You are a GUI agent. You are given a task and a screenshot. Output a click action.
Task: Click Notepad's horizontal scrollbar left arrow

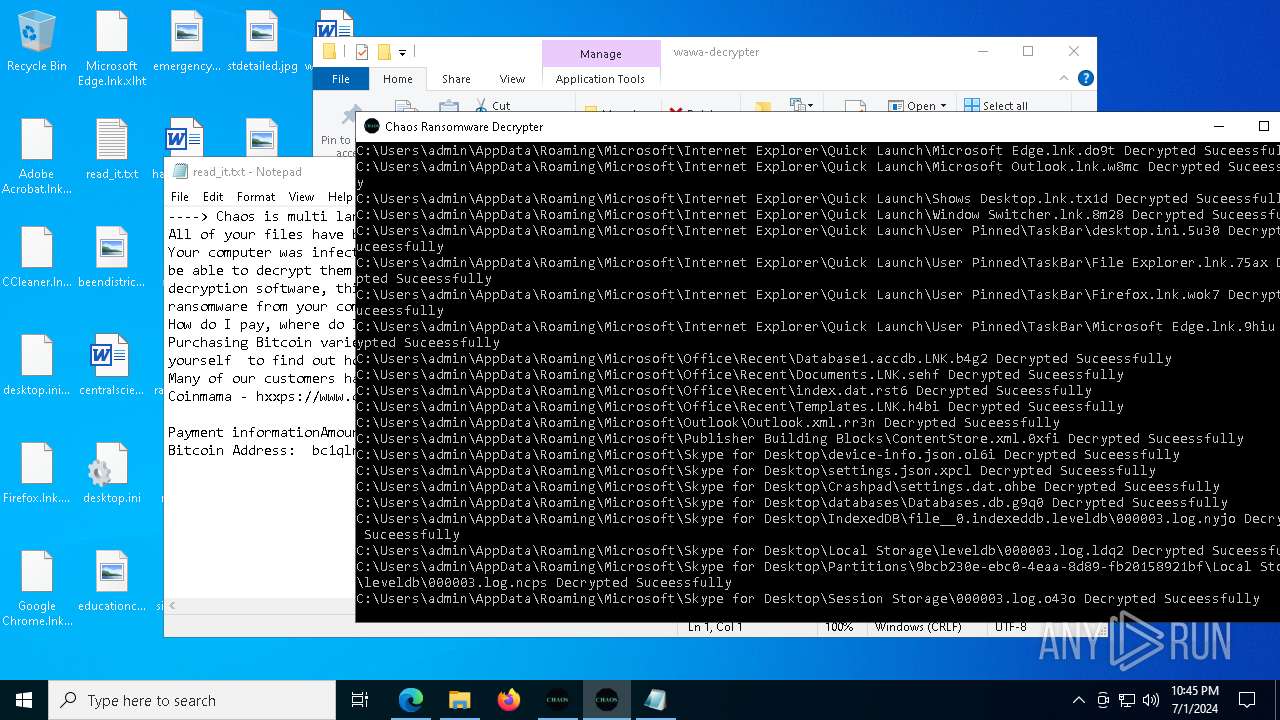[x=172, y=605]
